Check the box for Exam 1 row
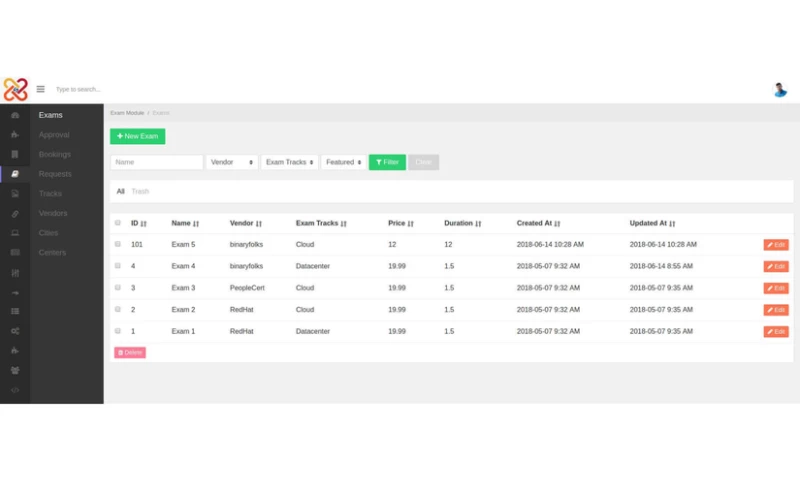The height and width of the screenshot is (480, 800). pyautogui.click(x=118, y=331)
